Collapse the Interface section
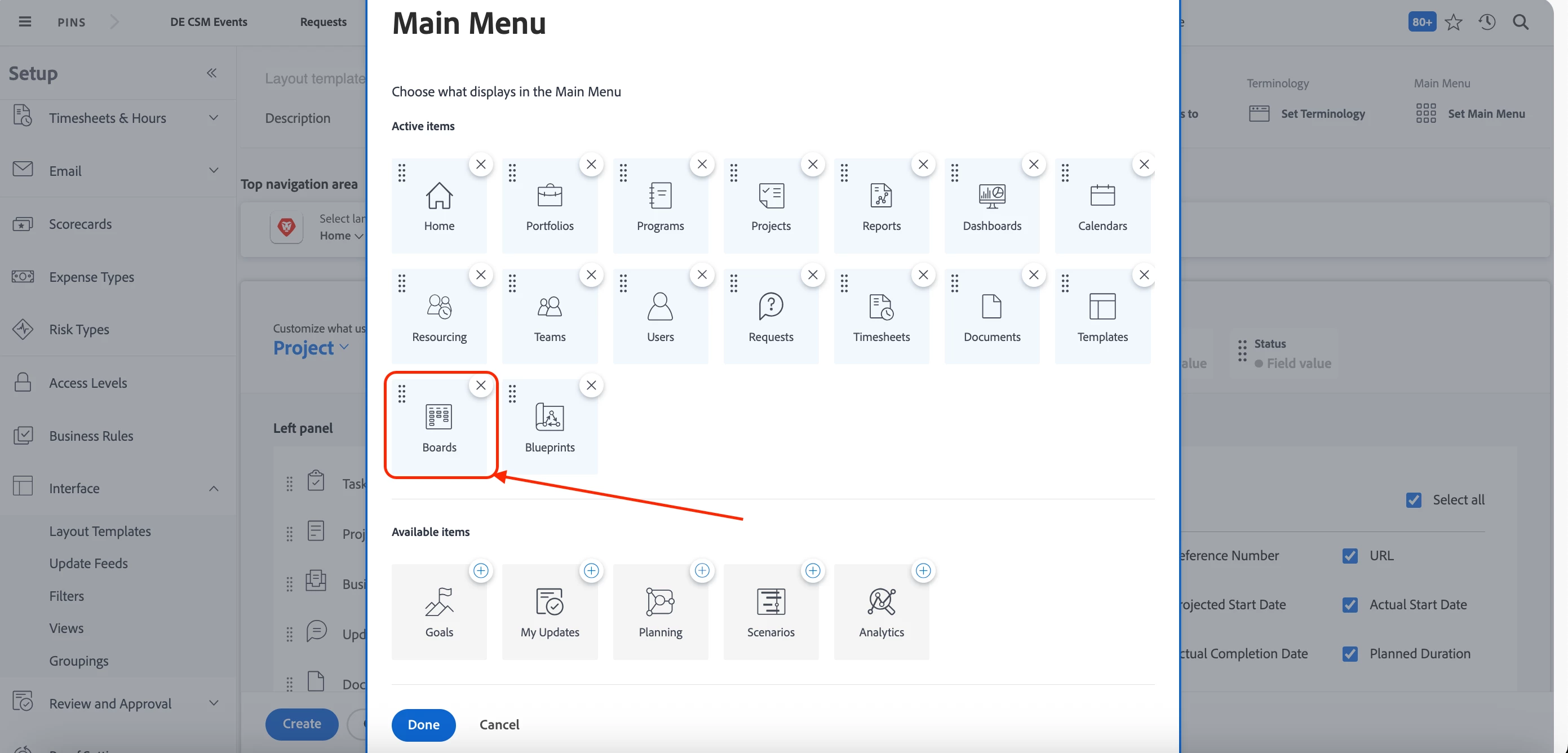This screenshot has height=753, width=1568. (x=213, y=488)
